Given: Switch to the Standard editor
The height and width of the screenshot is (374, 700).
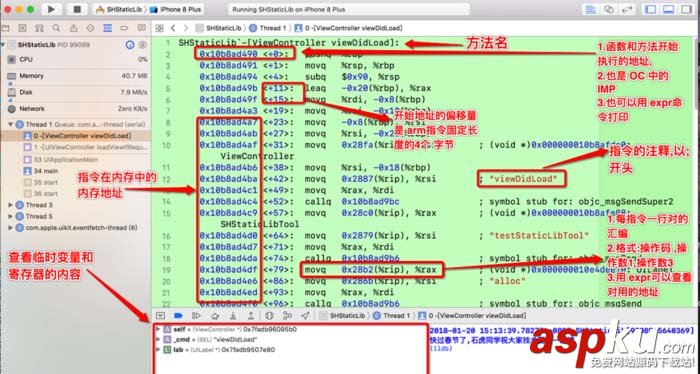Looking at the screenshot, I should [591, 9].
